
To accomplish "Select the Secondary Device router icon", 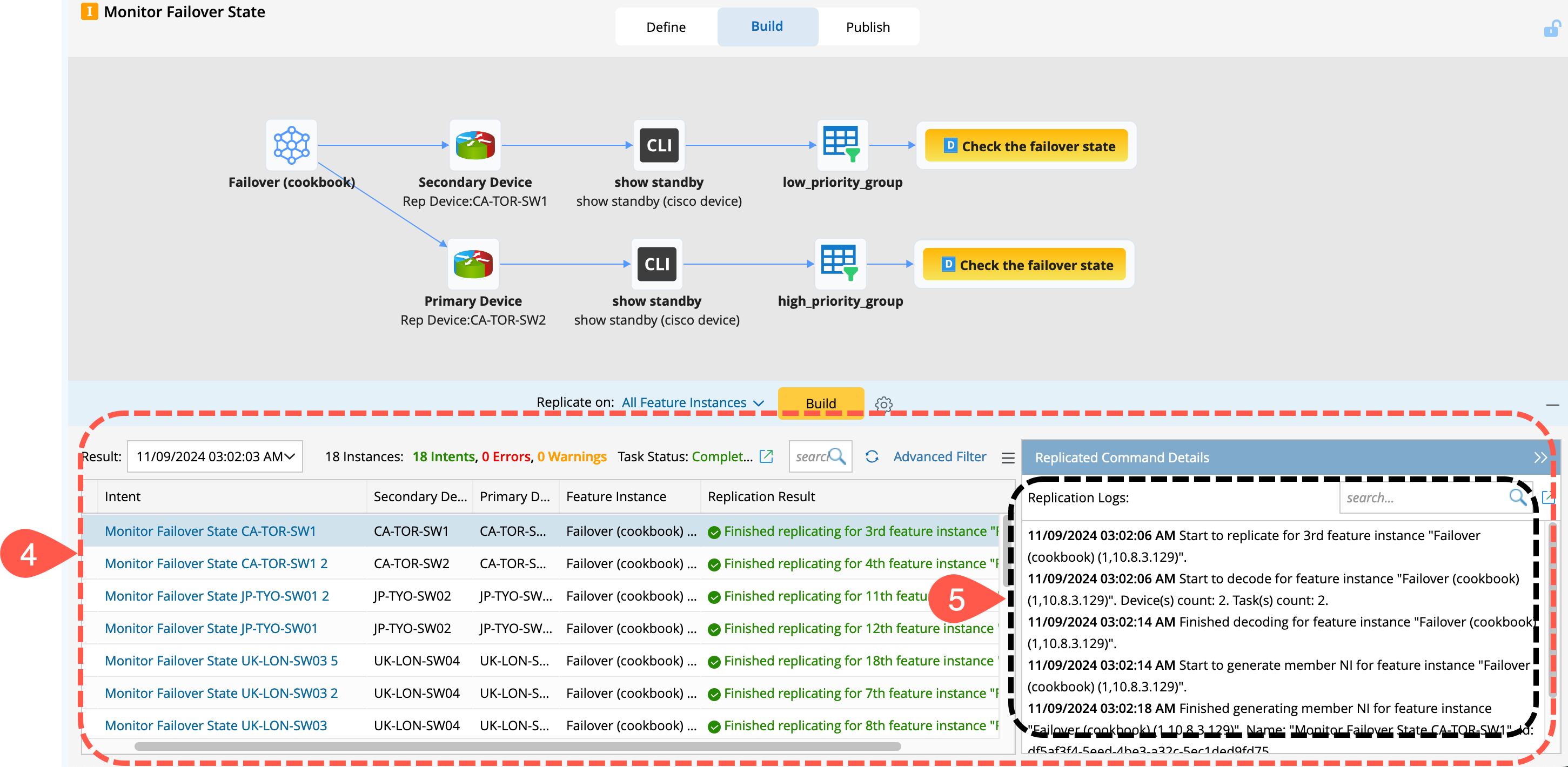I will tap(475, 145).
